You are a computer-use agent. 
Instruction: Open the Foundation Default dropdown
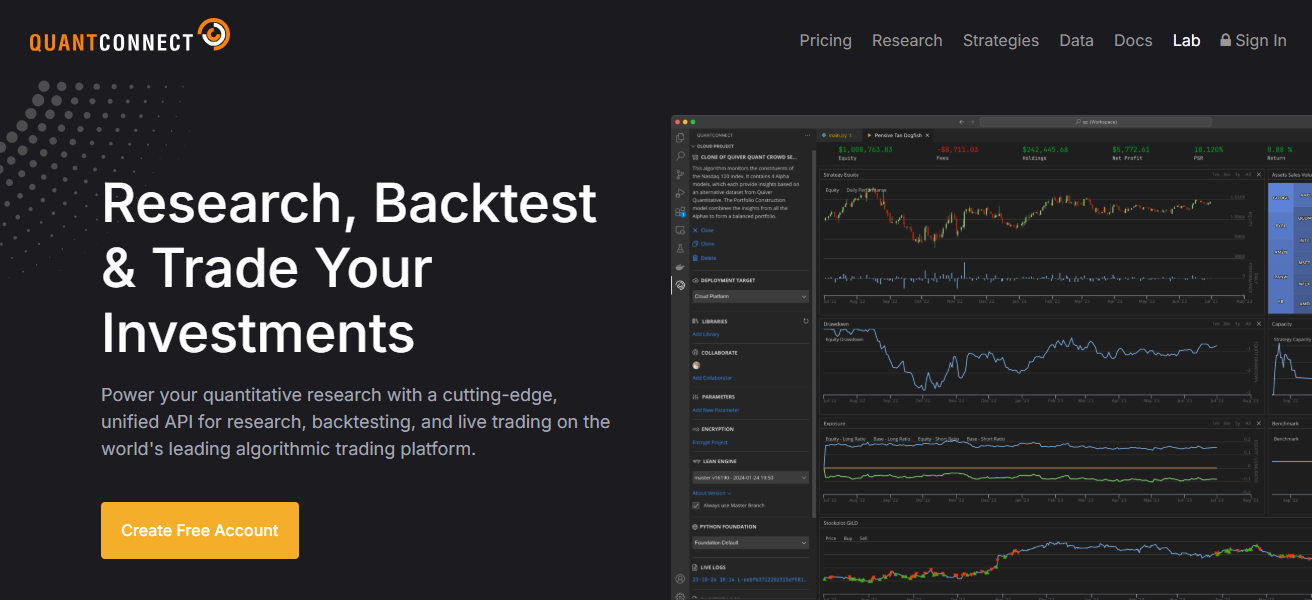coord(751,543)
